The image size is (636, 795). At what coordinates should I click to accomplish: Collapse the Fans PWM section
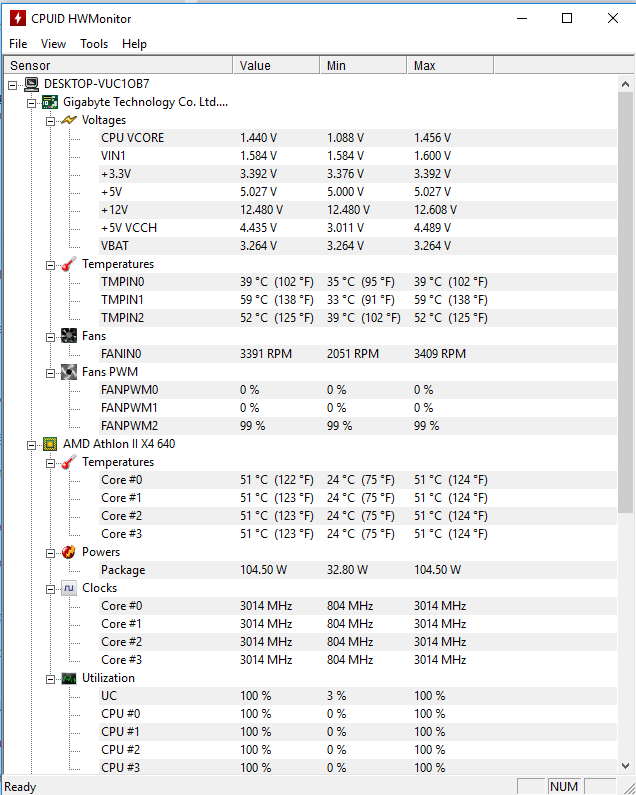[x=50, y=372]
